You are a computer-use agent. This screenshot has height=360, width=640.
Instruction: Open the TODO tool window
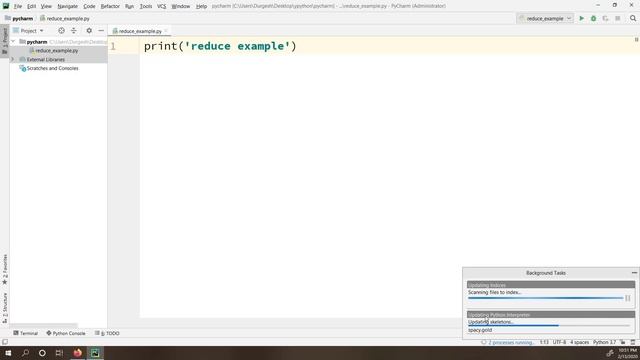107,333
